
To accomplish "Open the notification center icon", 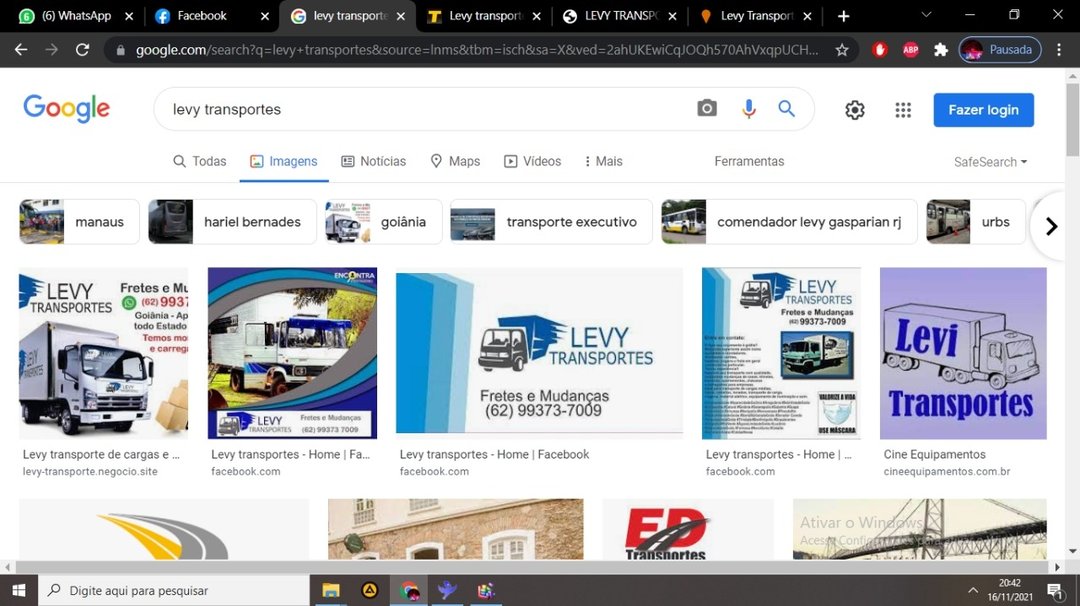I will pyautogui.click(x=1055, y=590).
